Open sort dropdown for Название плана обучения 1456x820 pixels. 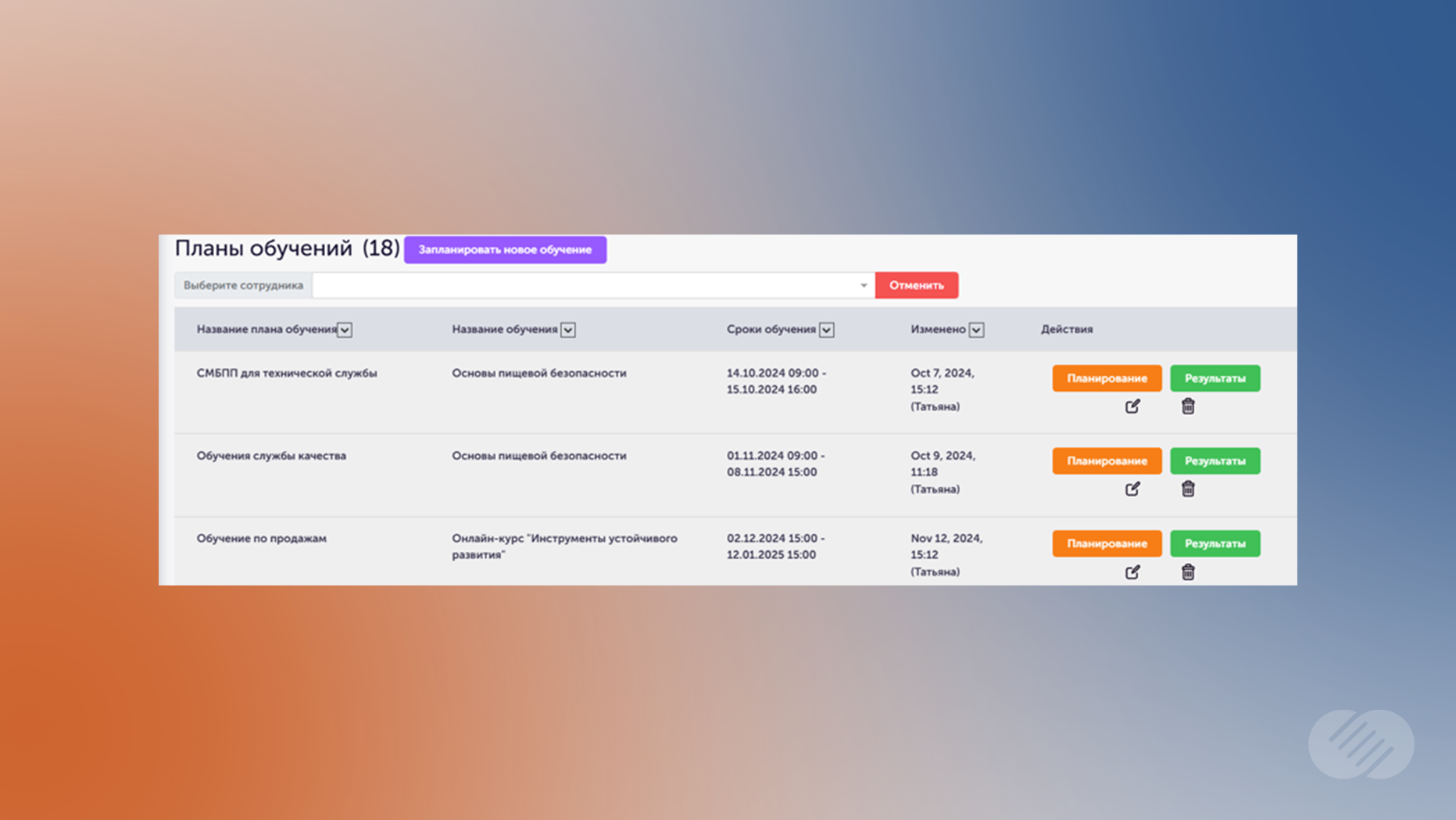pyautogui.click(x=345, y=330)
